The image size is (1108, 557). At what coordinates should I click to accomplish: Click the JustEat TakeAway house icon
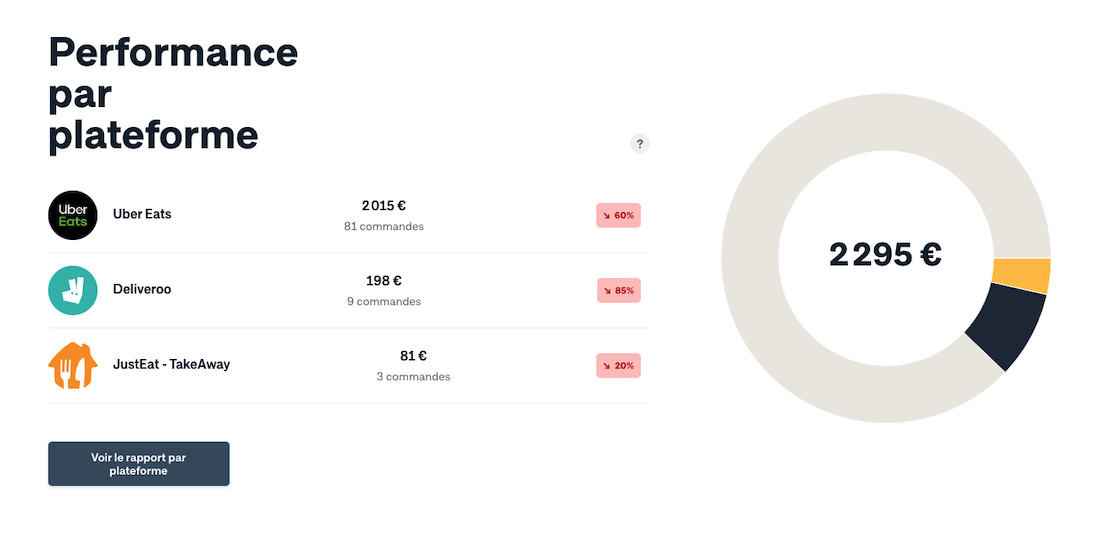click(x=73, y=366)
